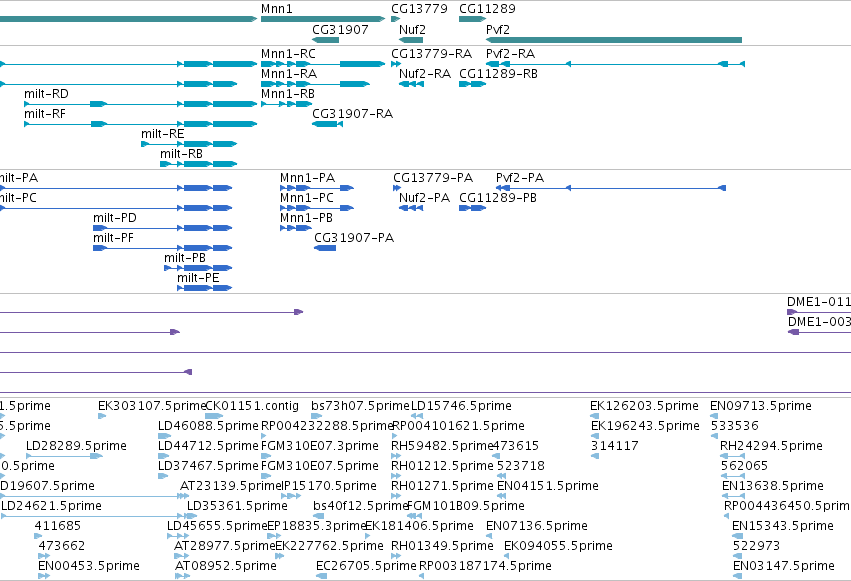The height and width of the screenshot is (581, 851).
Task: Click the Nuf2 gene feature
Action: click(x=411, y=40)
